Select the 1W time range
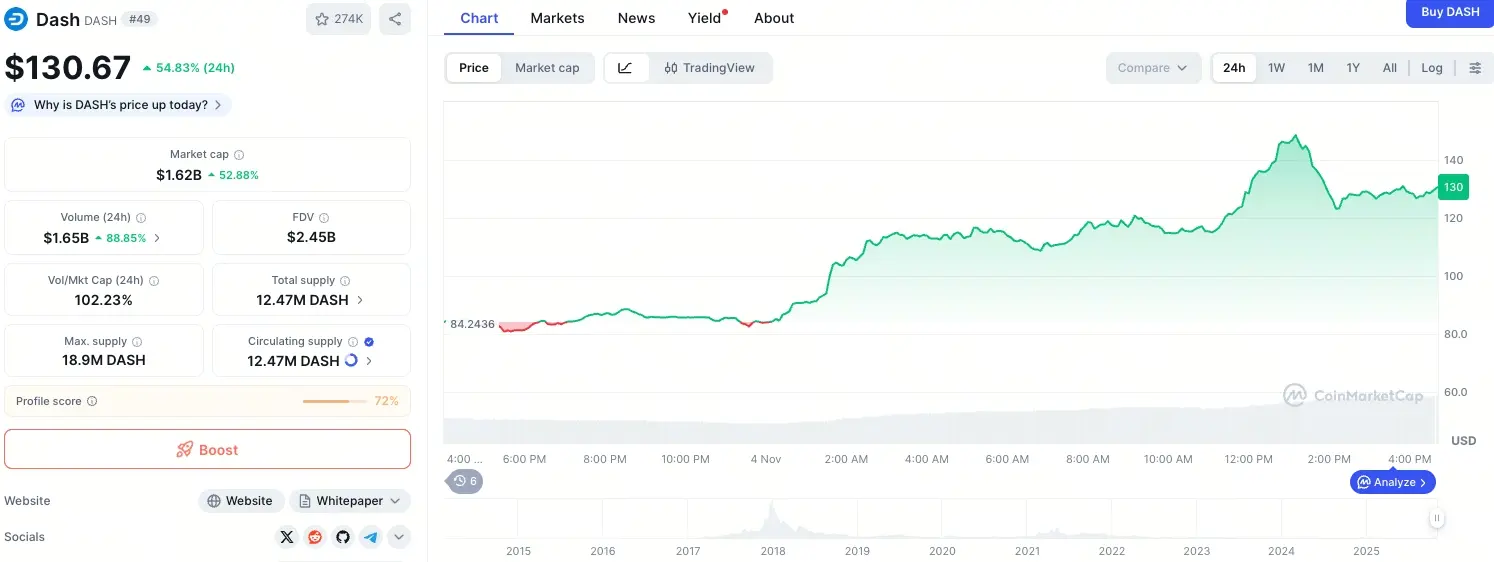 pos(1277,68)
